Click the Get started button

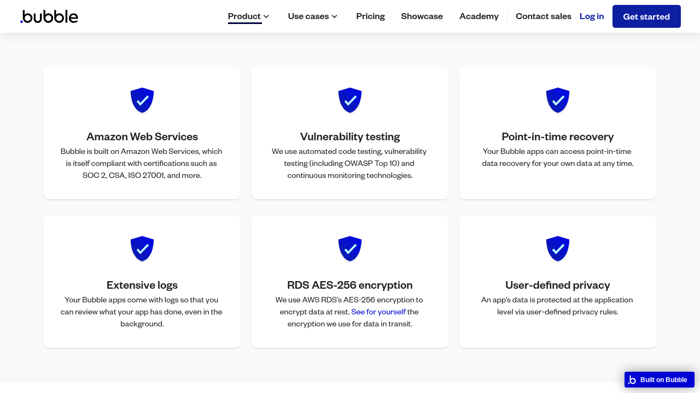tap(646, 17)
